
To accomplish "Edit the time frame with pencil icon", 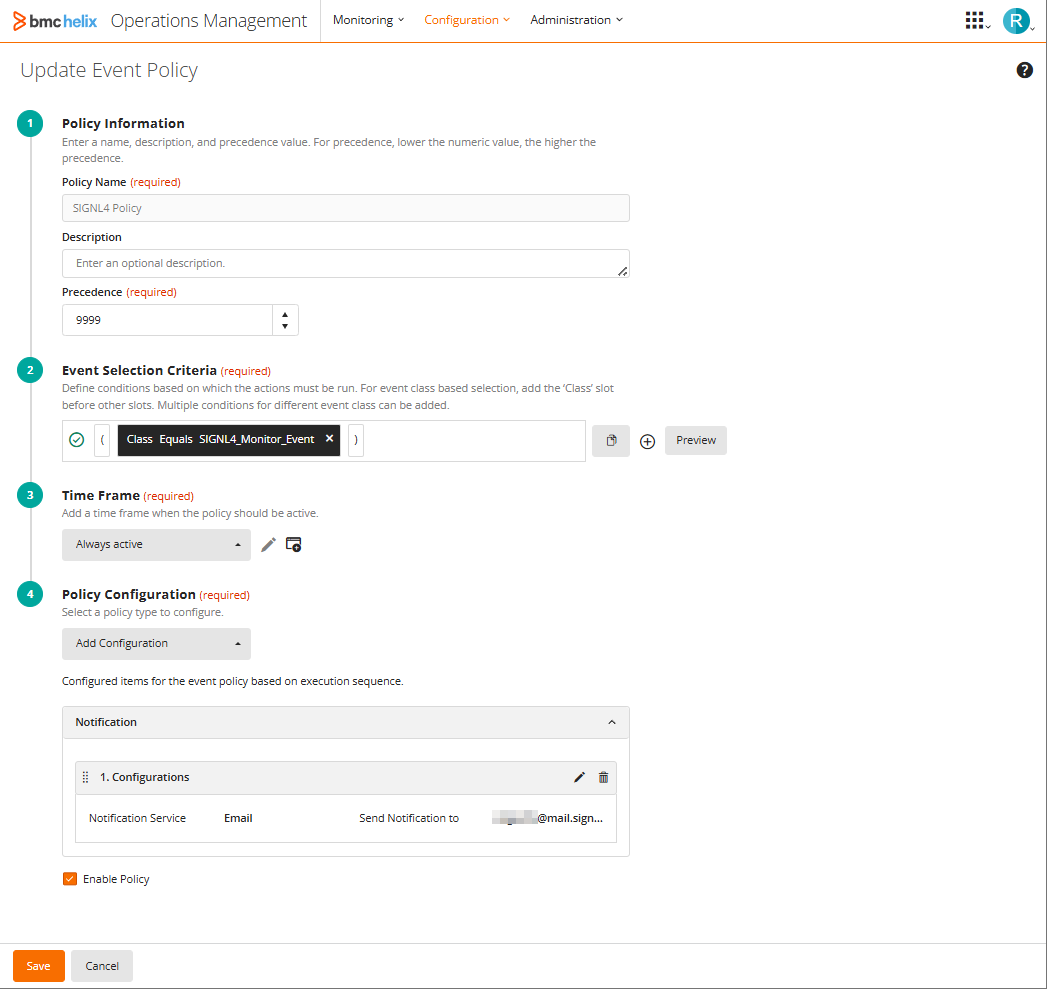I will click(268, 545).
